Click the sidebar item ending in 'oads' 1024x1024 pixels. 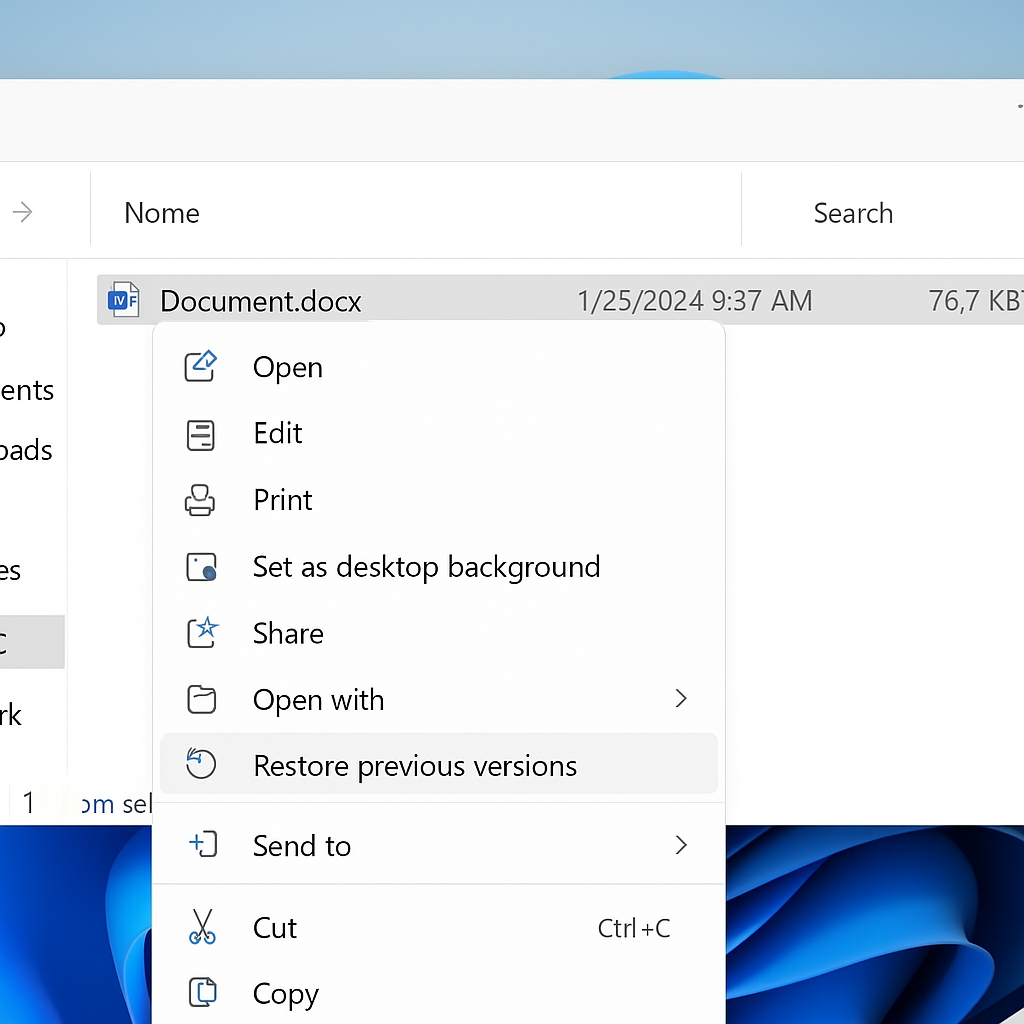(25, 451)
